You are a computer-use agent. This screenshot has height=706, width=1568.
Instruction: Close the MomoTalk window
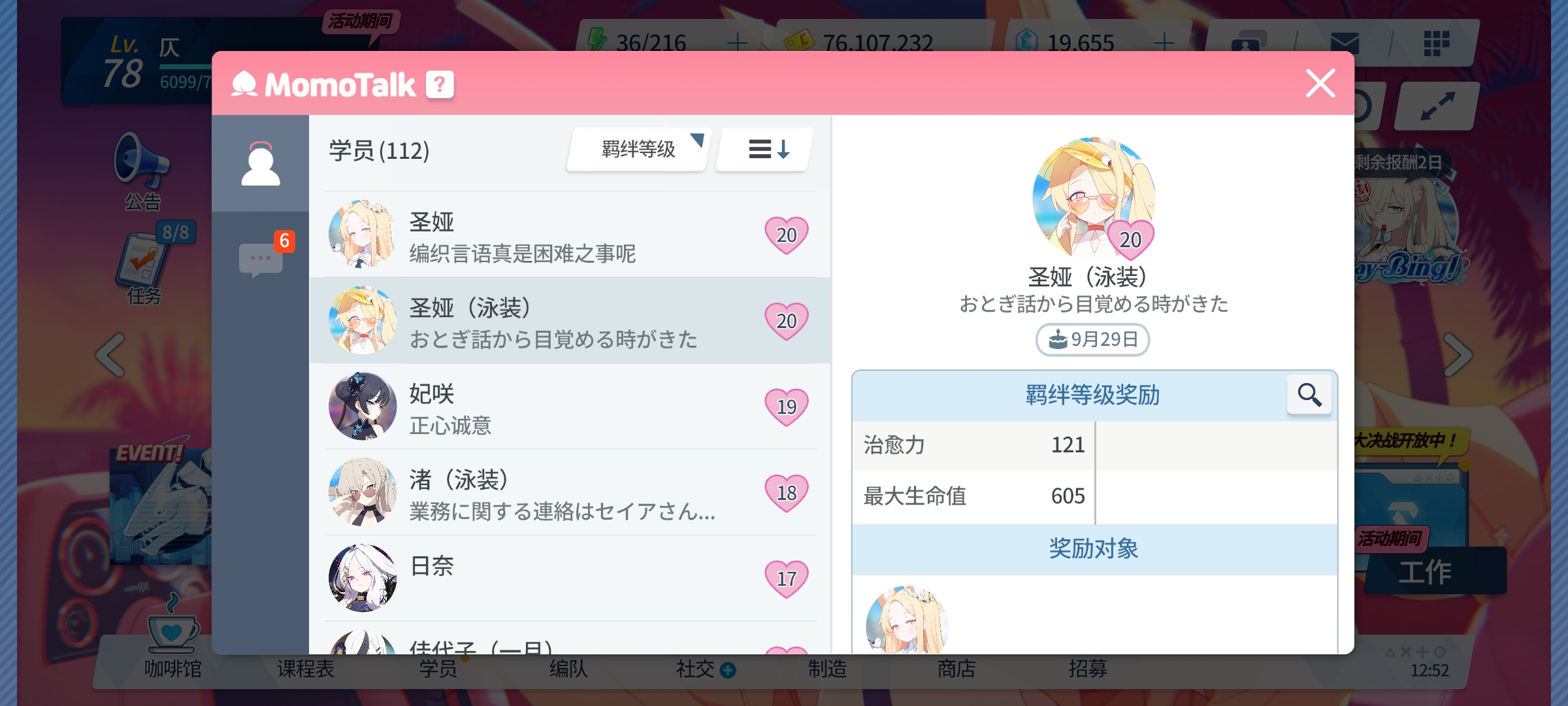point(1320,84)
